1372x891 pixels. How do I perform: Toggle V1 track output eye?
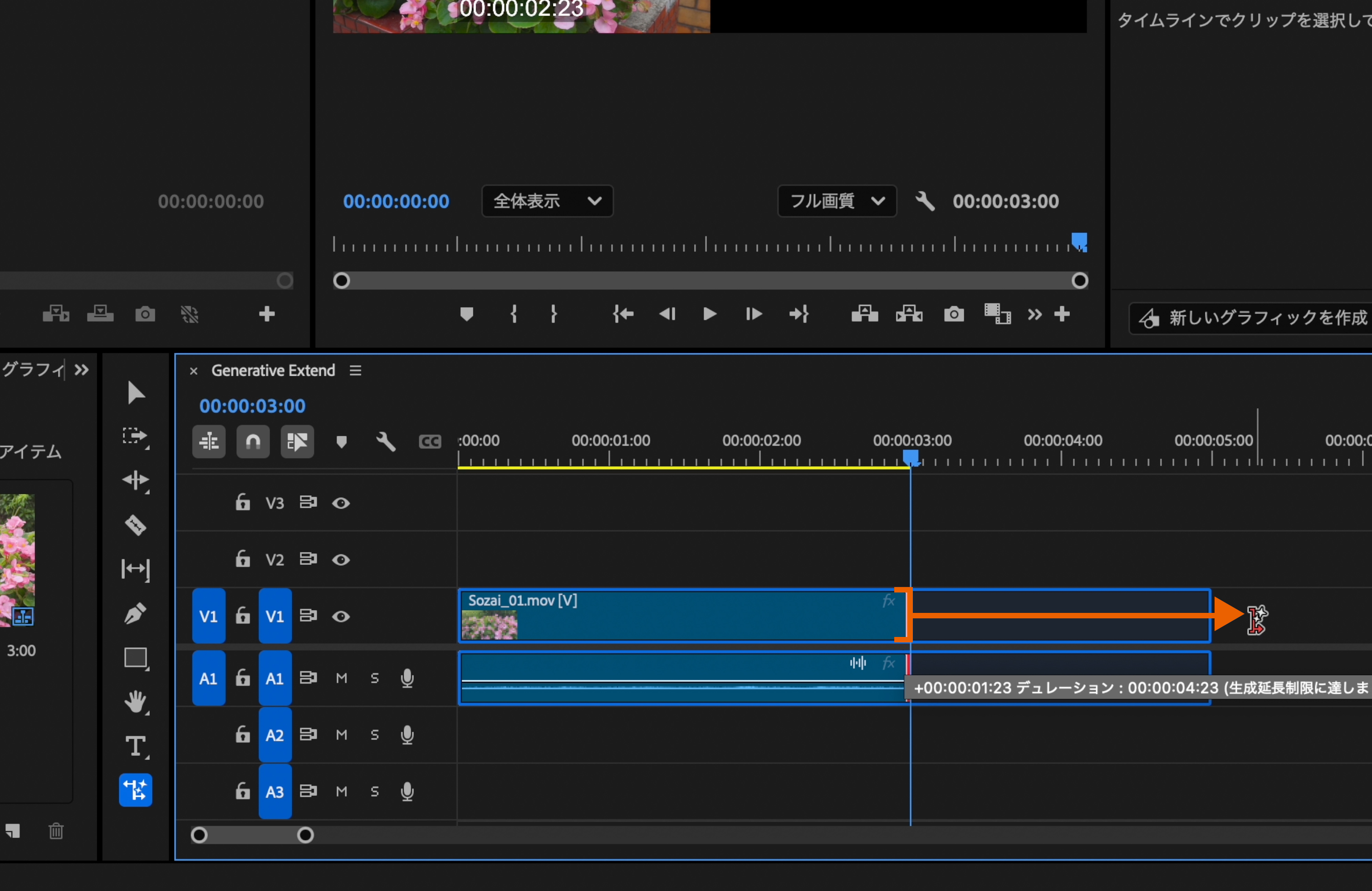(x=341, y=617)
